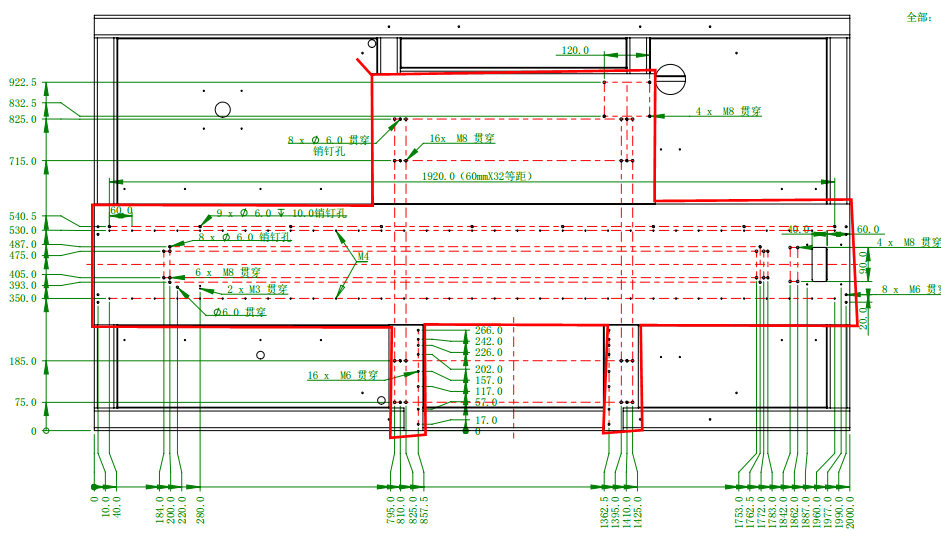This screenshot has height=560, width=941.
Task: Select the 6 x M8 贯穿 annotation
Action: pos(228,272)
